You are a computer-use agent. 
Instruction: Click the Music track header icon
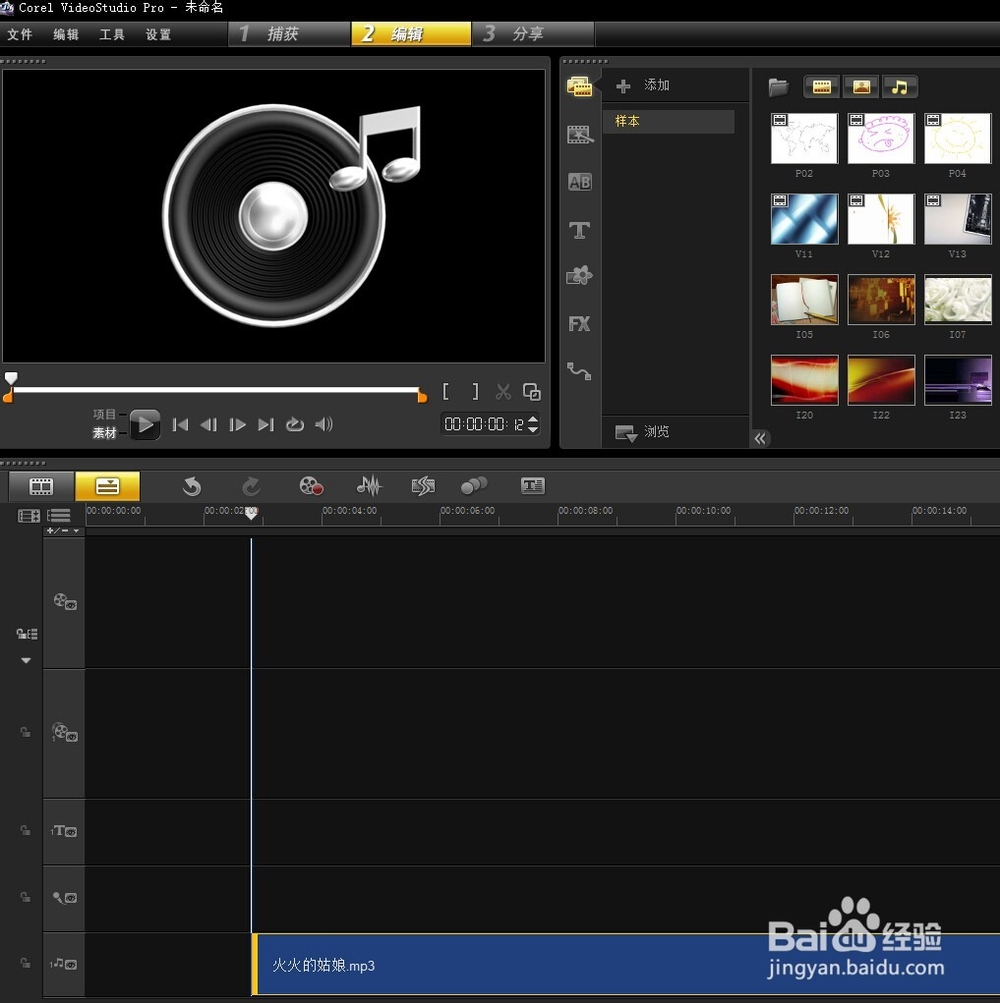[x=64, y=963]
